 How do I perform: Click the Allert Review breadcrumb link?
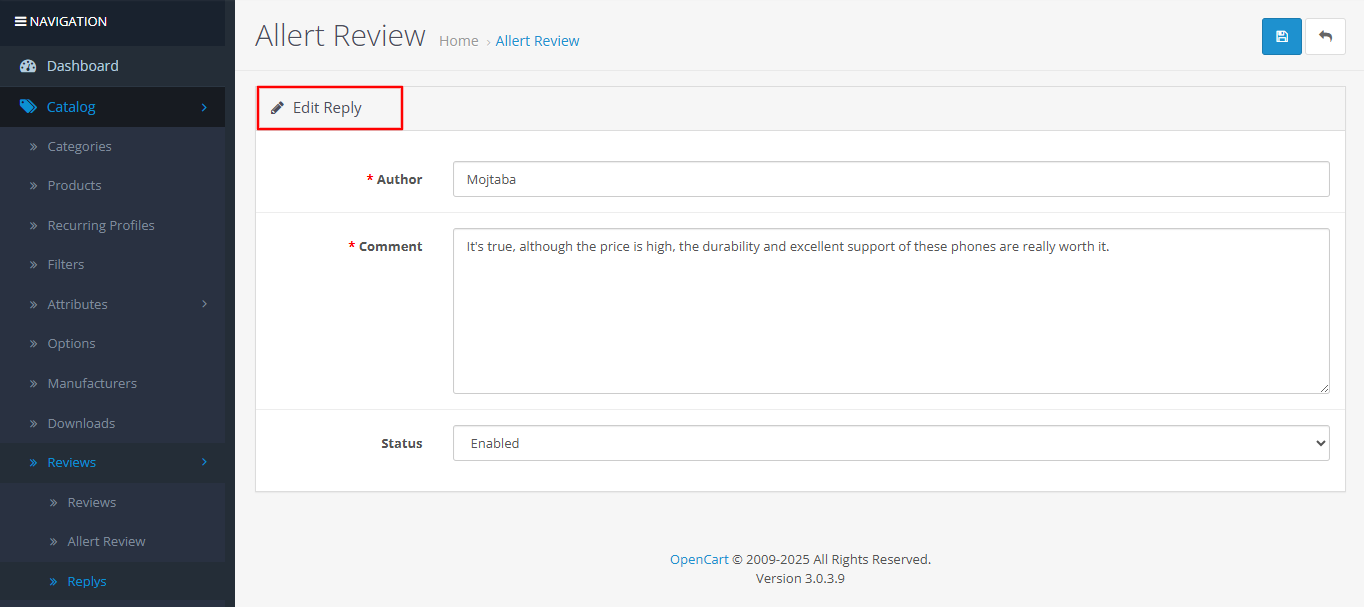pyautogui.click(x=537, y=41)
